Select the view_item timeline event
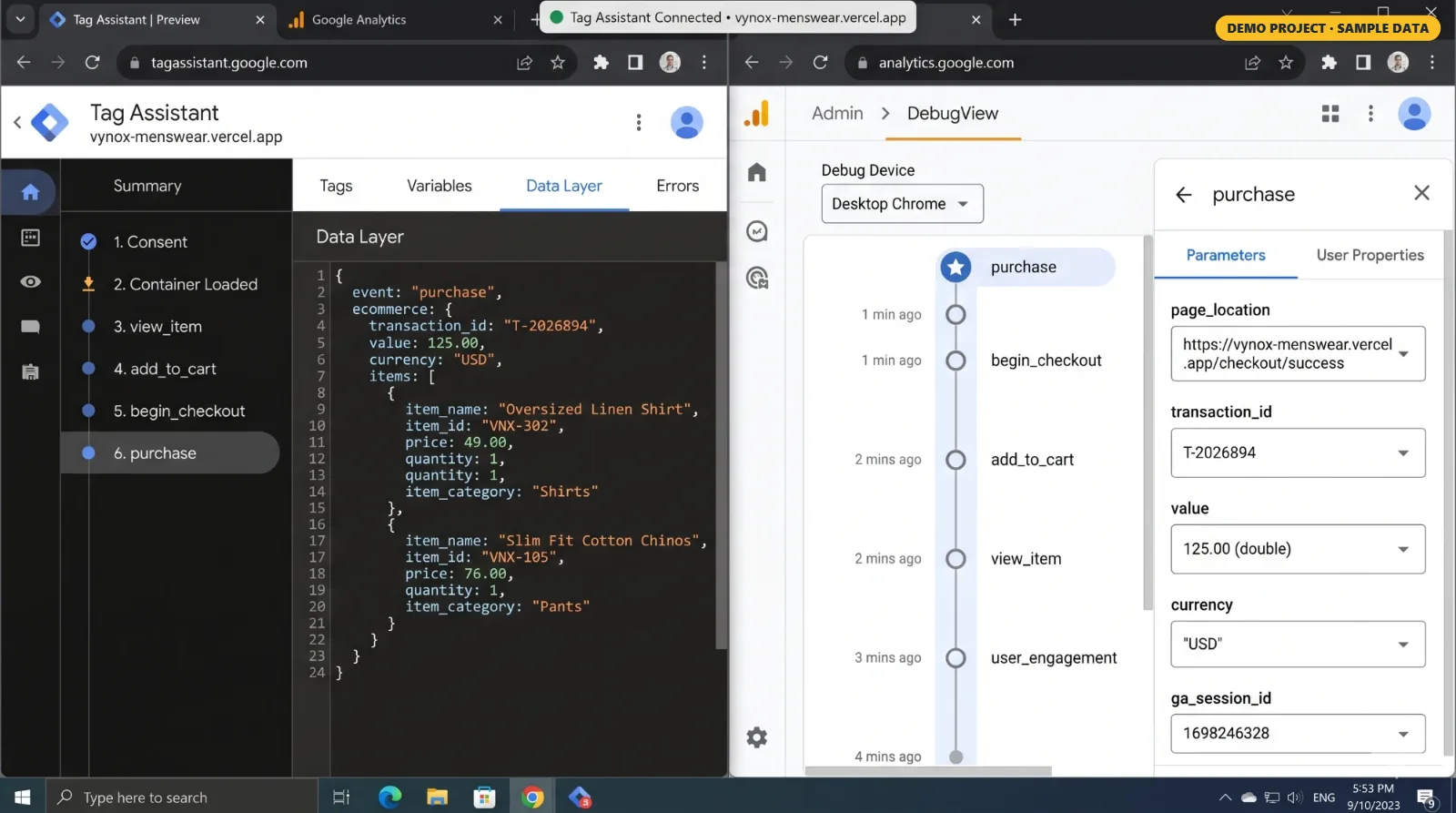Image resolution: width=1456 pixels, height=813 pixels. [x=1026, y=559]
